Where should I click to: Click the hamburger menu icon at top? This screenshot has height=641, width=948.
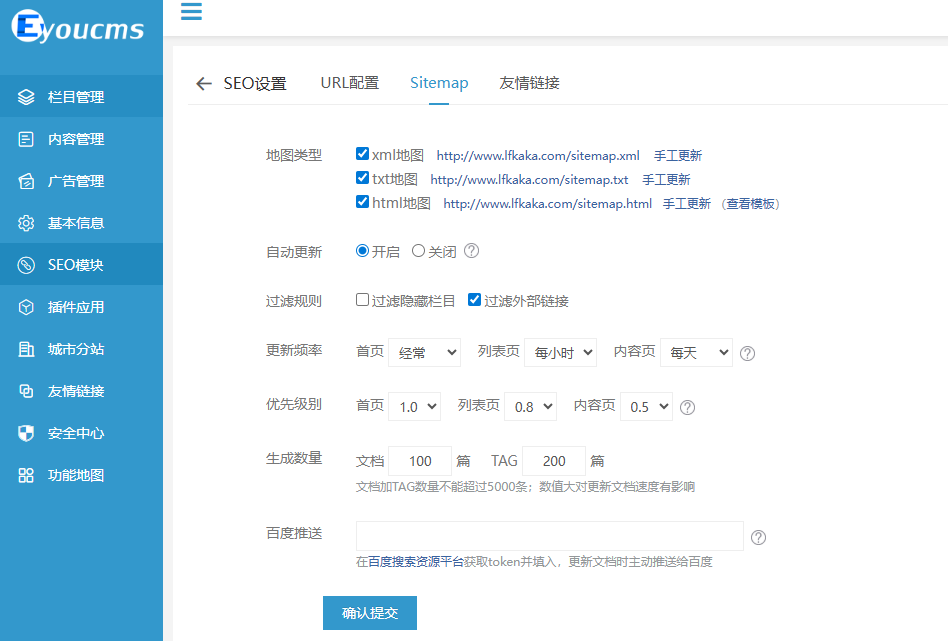190,13
